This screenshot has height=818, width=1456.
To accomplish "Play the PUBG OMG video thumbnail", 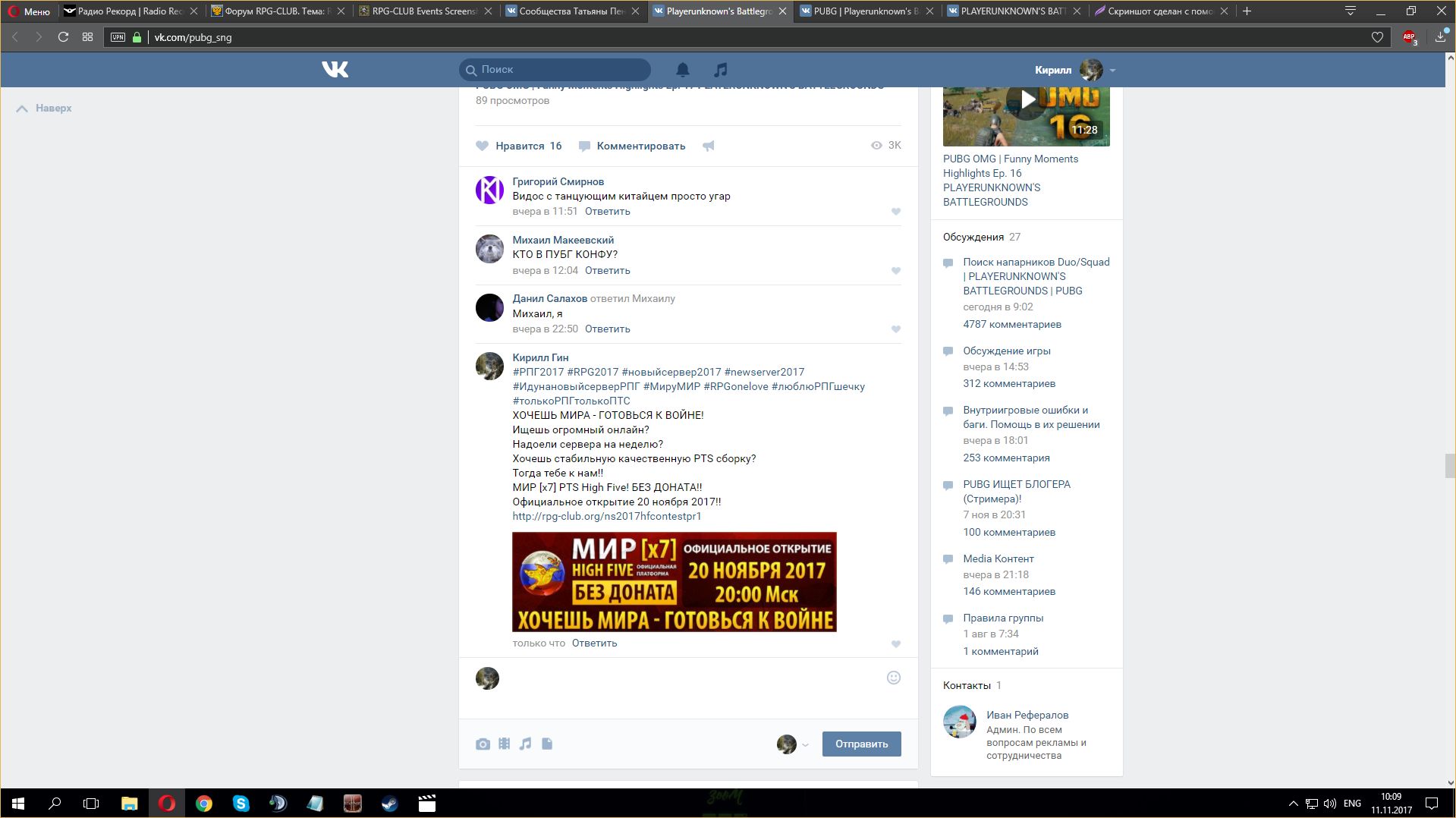I will pyautogui.click(x=1026, y=101).
